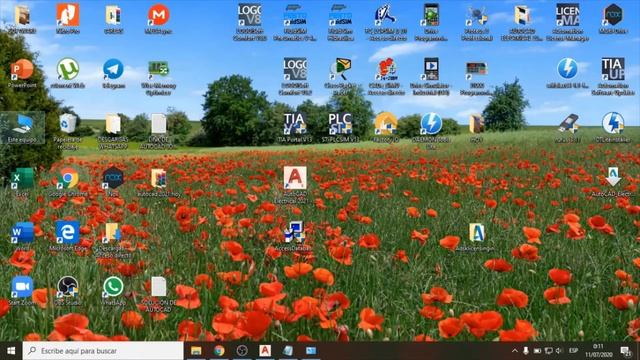Select the AdskLicensing installer icon
The width and height of the screenshot is (640, 360).
476,233
